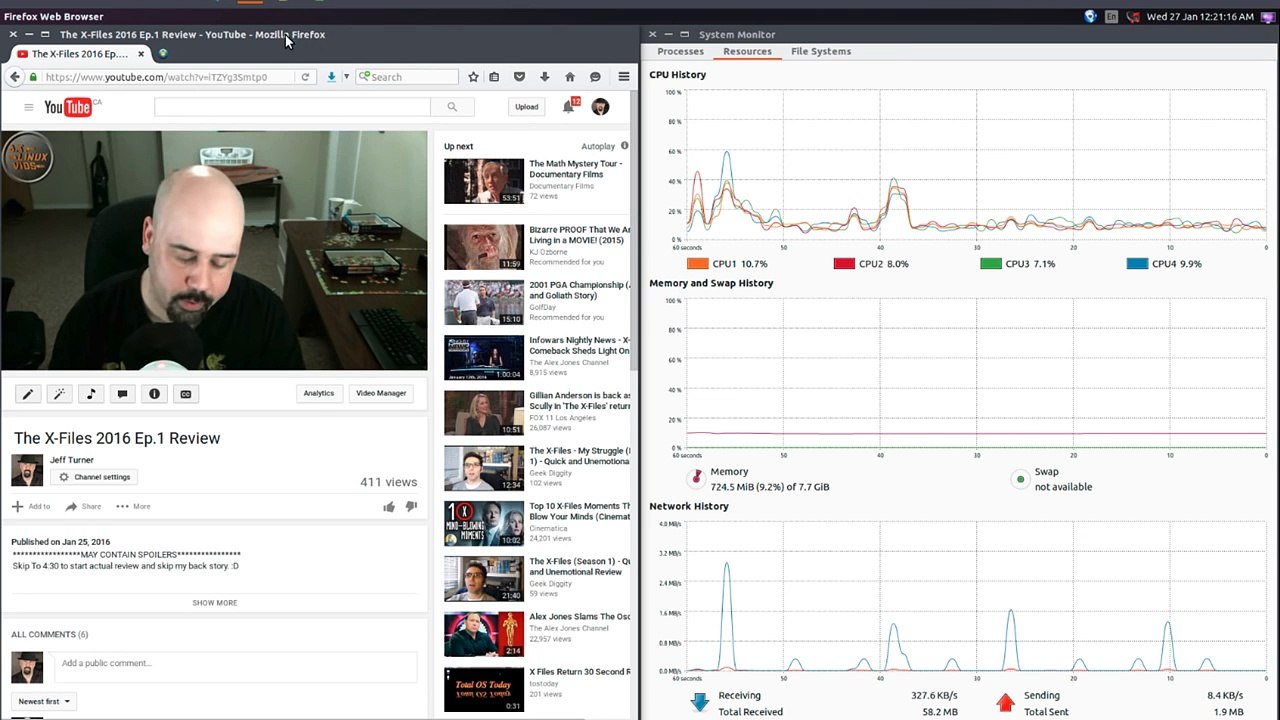Open Video Manager
This screenshot has height=720, width=1280.
click(381, 393)
